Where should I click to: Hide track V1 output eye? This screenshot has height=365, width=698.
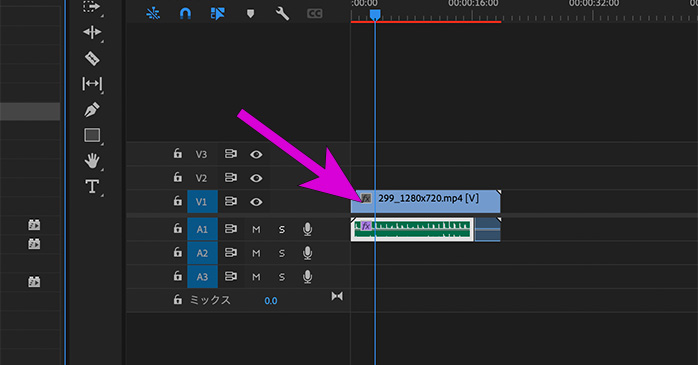coord(256,202)
